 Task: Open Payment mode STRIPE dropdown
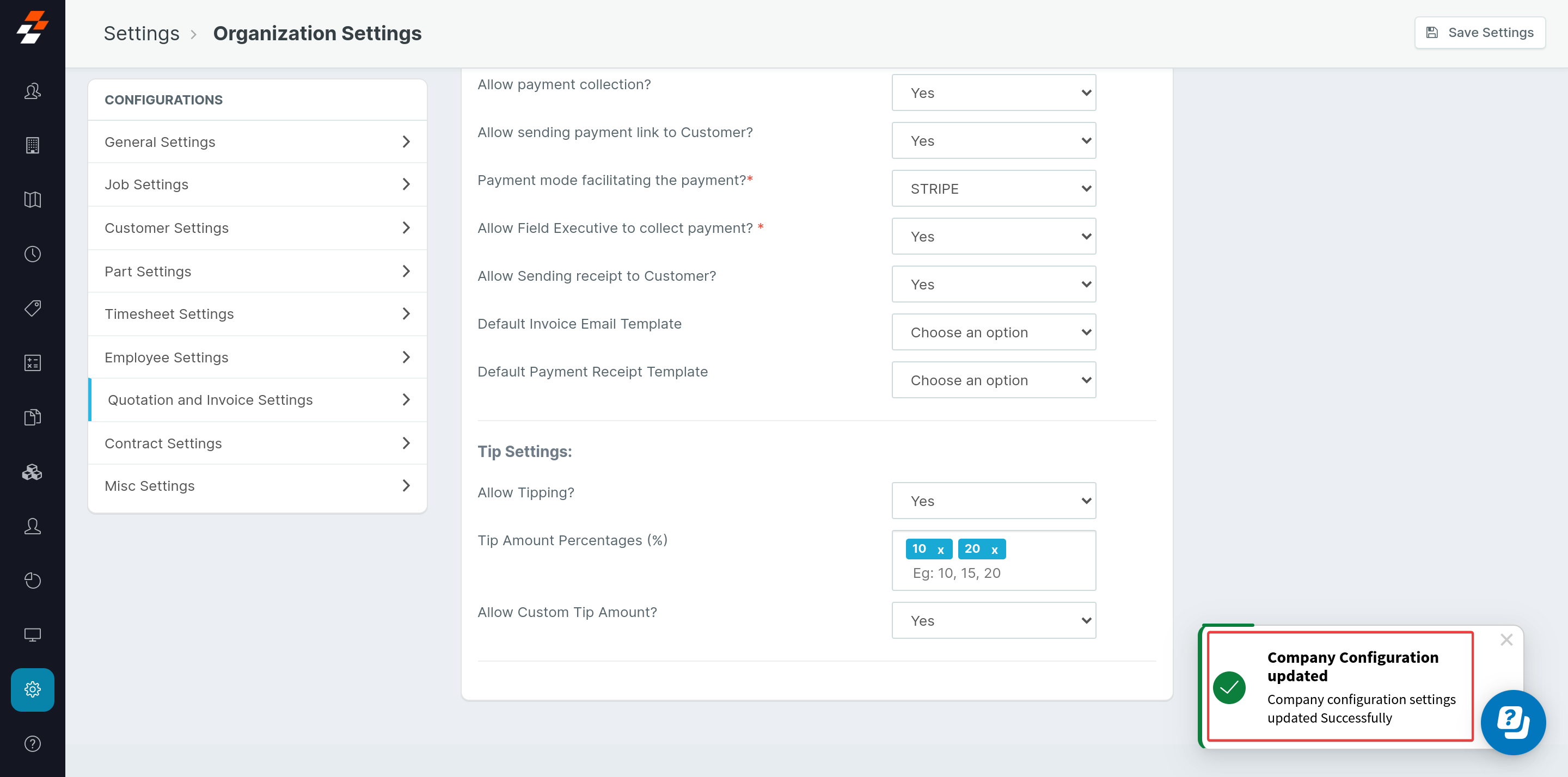click(994, 189)
